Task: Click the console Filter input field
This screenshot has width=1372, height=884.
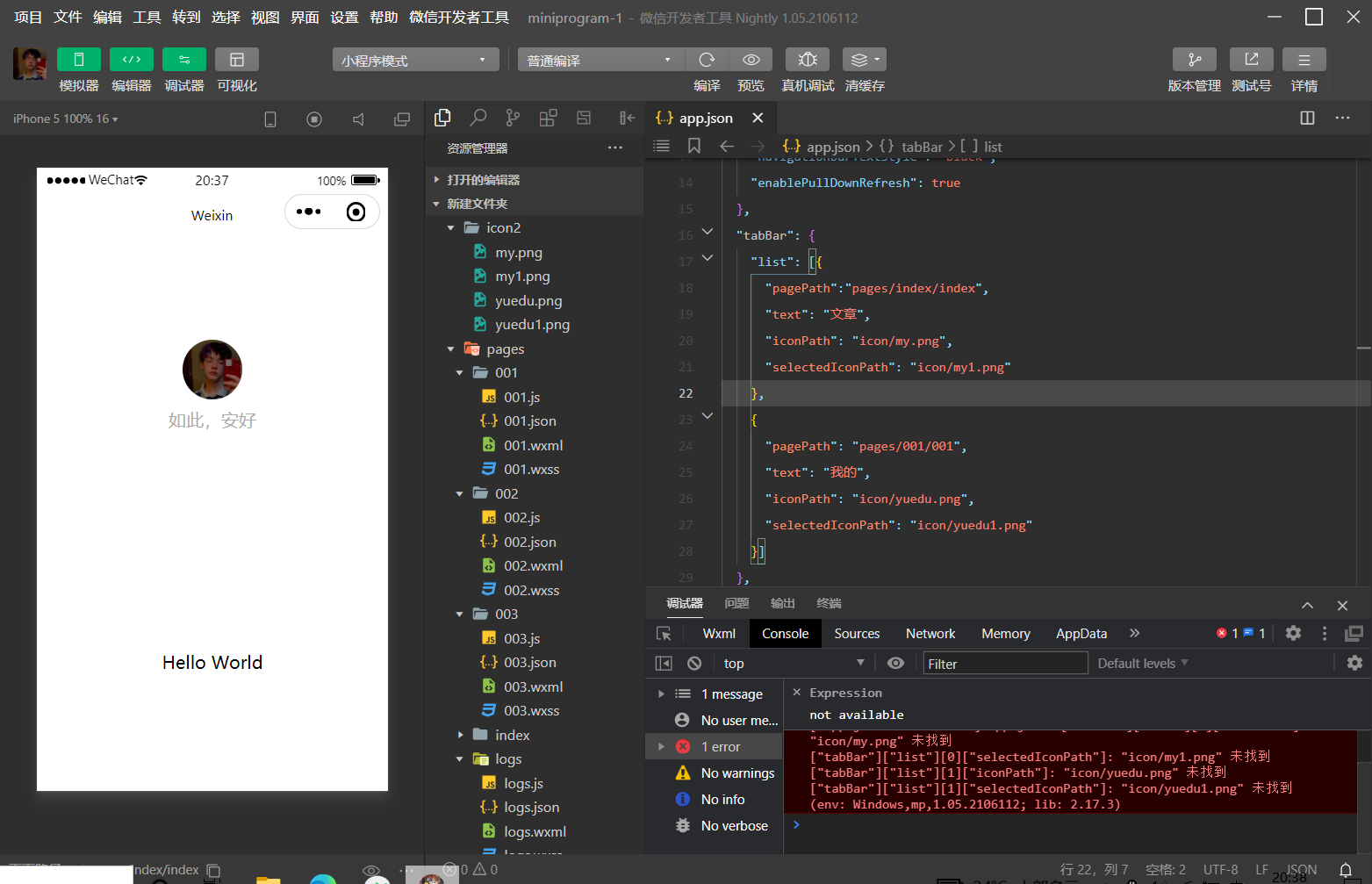Action: coord(1005,664)
